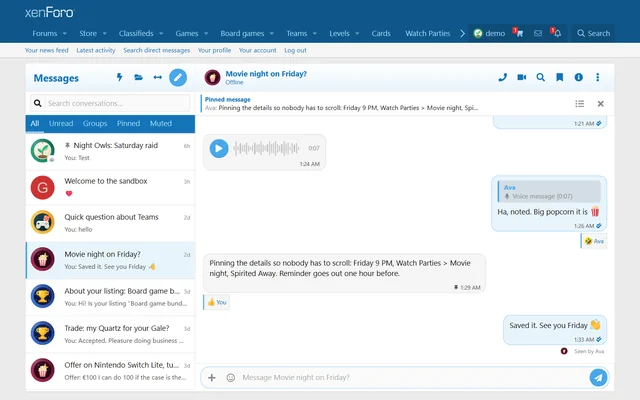
Task: Start a new conversation with pencil button
Action: click(178, 77)
